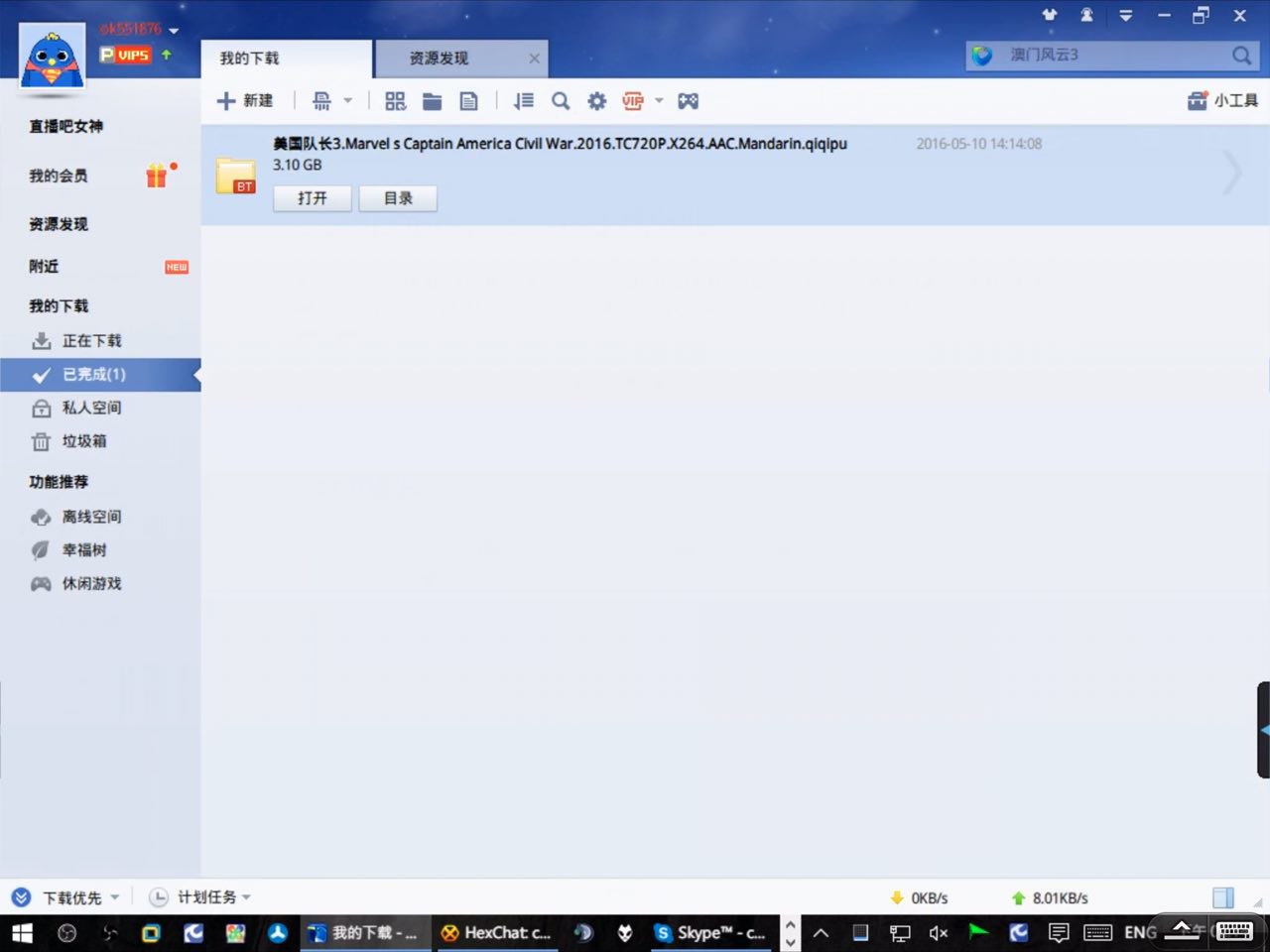This screenshot has height=952, width=1270.
Task: Click the skin shirt icon in title bar
Action: tap(1049, 15)
